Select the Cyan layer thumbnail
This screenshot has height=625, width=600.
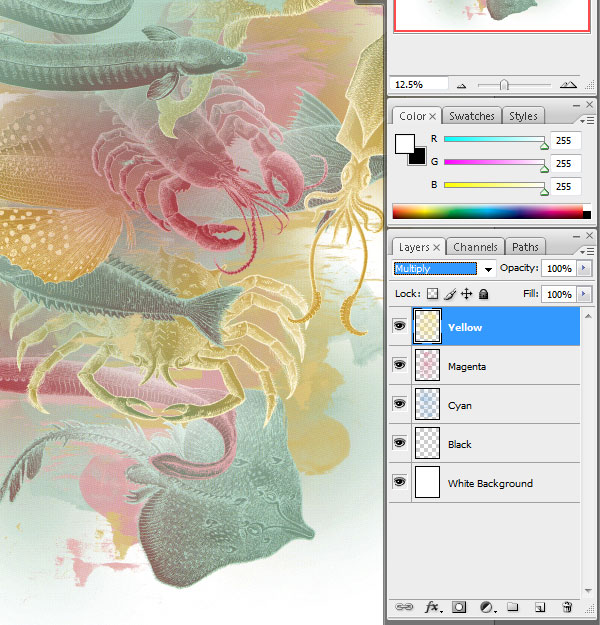pos(427,404)
